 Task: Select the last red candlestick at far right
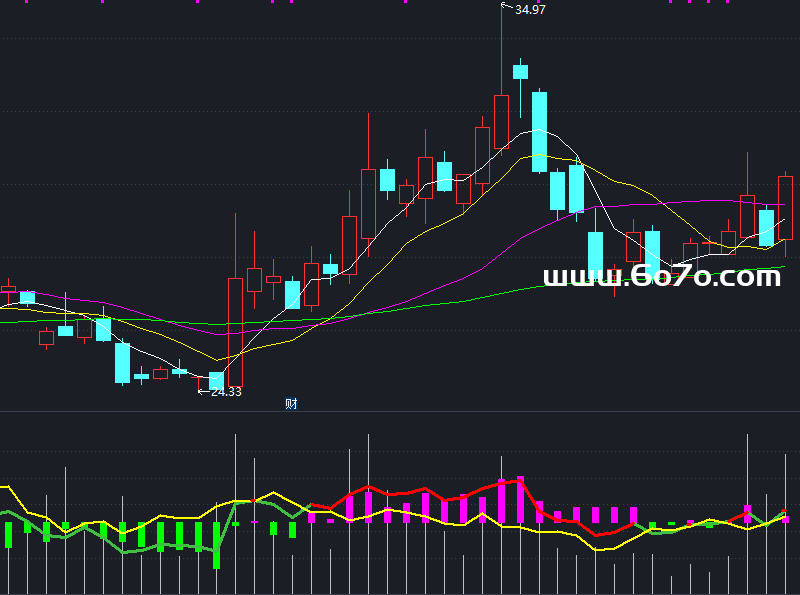click(x=785, y=207)
